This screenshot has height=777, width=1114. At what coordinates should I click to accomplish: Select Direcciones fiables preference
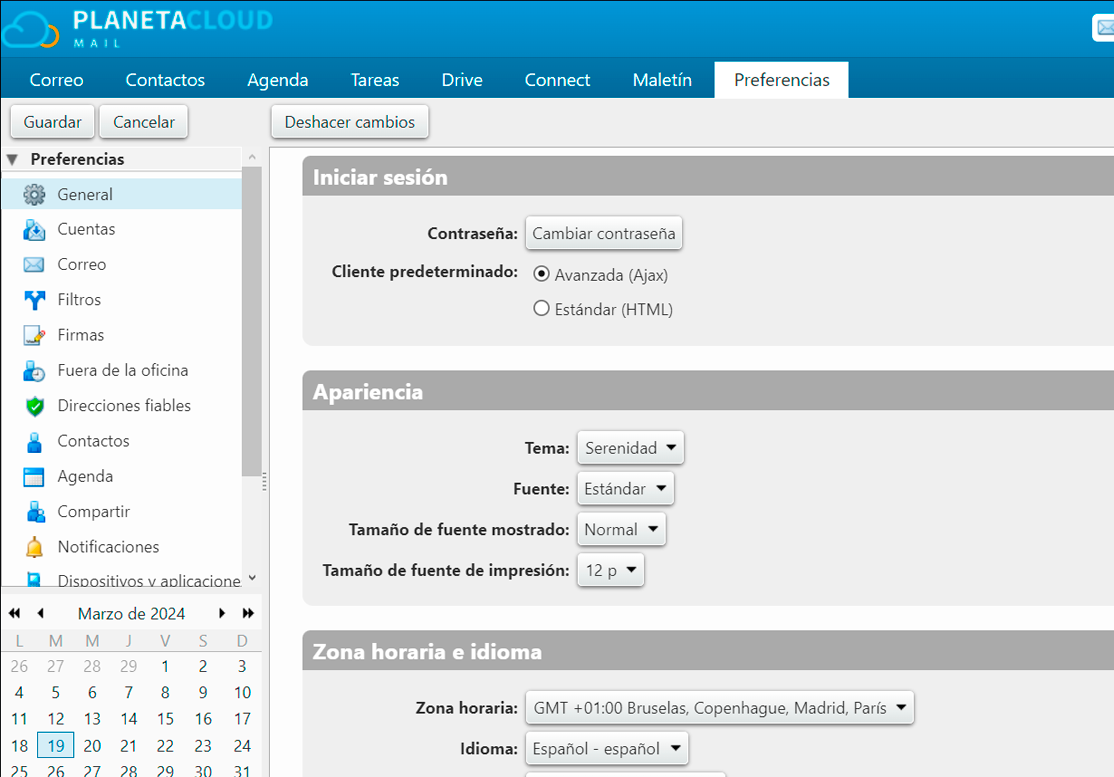click(122, 406)
